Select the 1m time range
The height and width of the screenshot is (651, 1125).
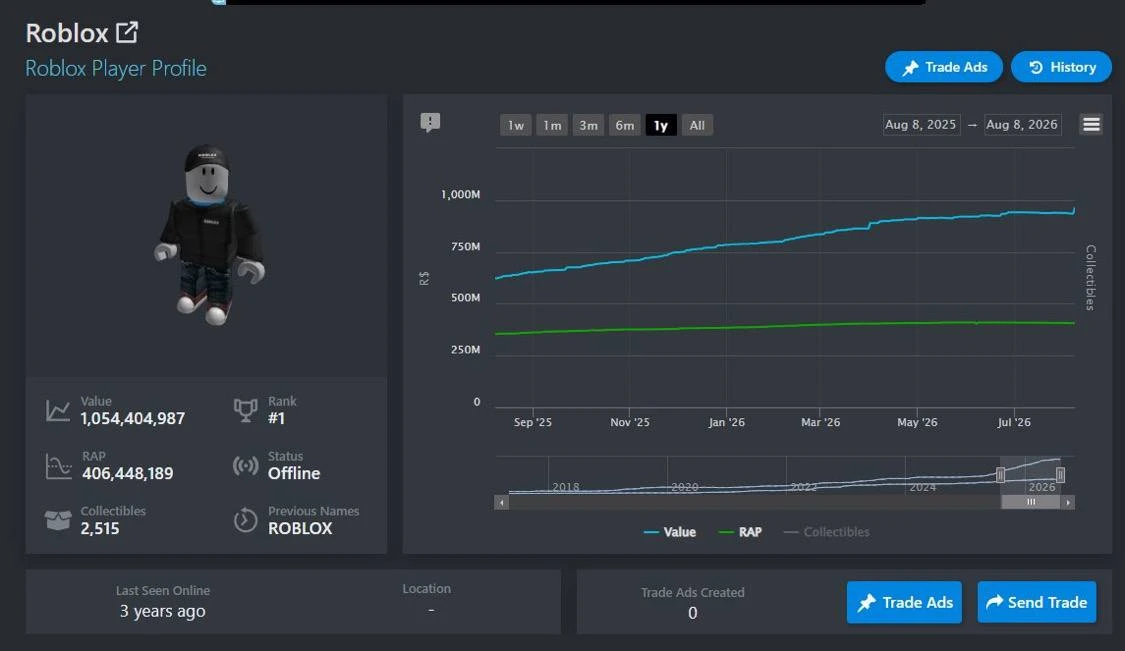pos(552,126)
